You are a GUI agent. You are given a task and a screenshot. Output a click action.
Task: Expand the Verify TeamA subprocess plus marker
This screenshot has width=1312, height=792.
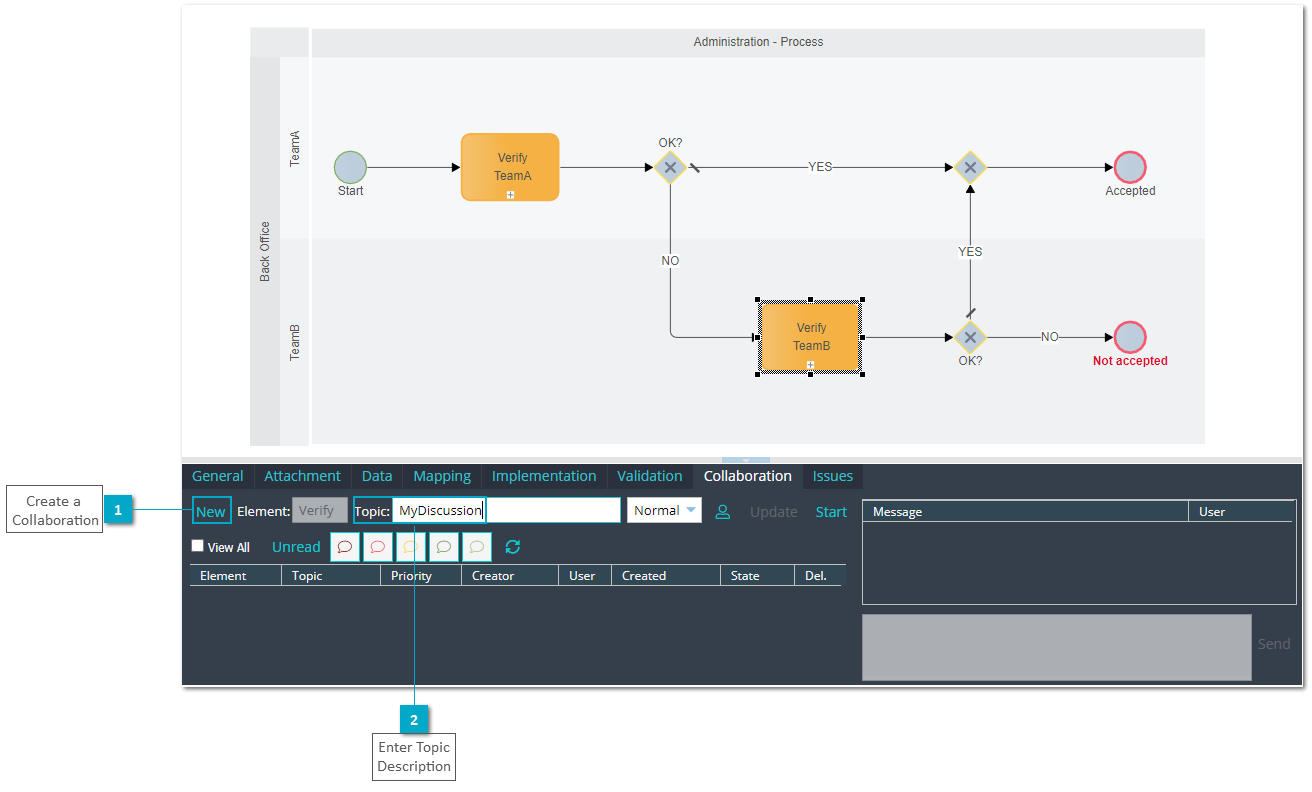[510, 195]
